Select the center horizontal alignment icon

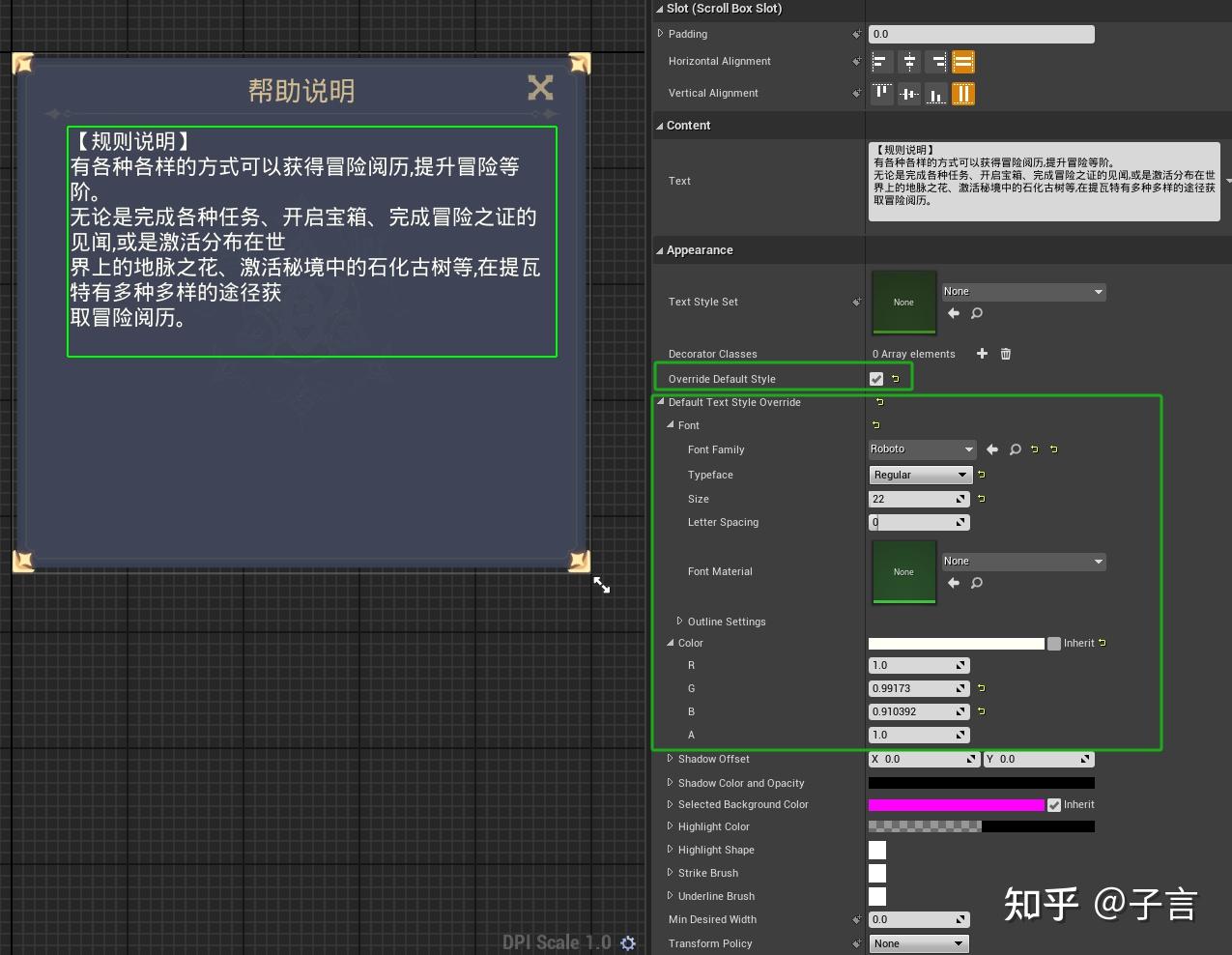coord(909,62)
